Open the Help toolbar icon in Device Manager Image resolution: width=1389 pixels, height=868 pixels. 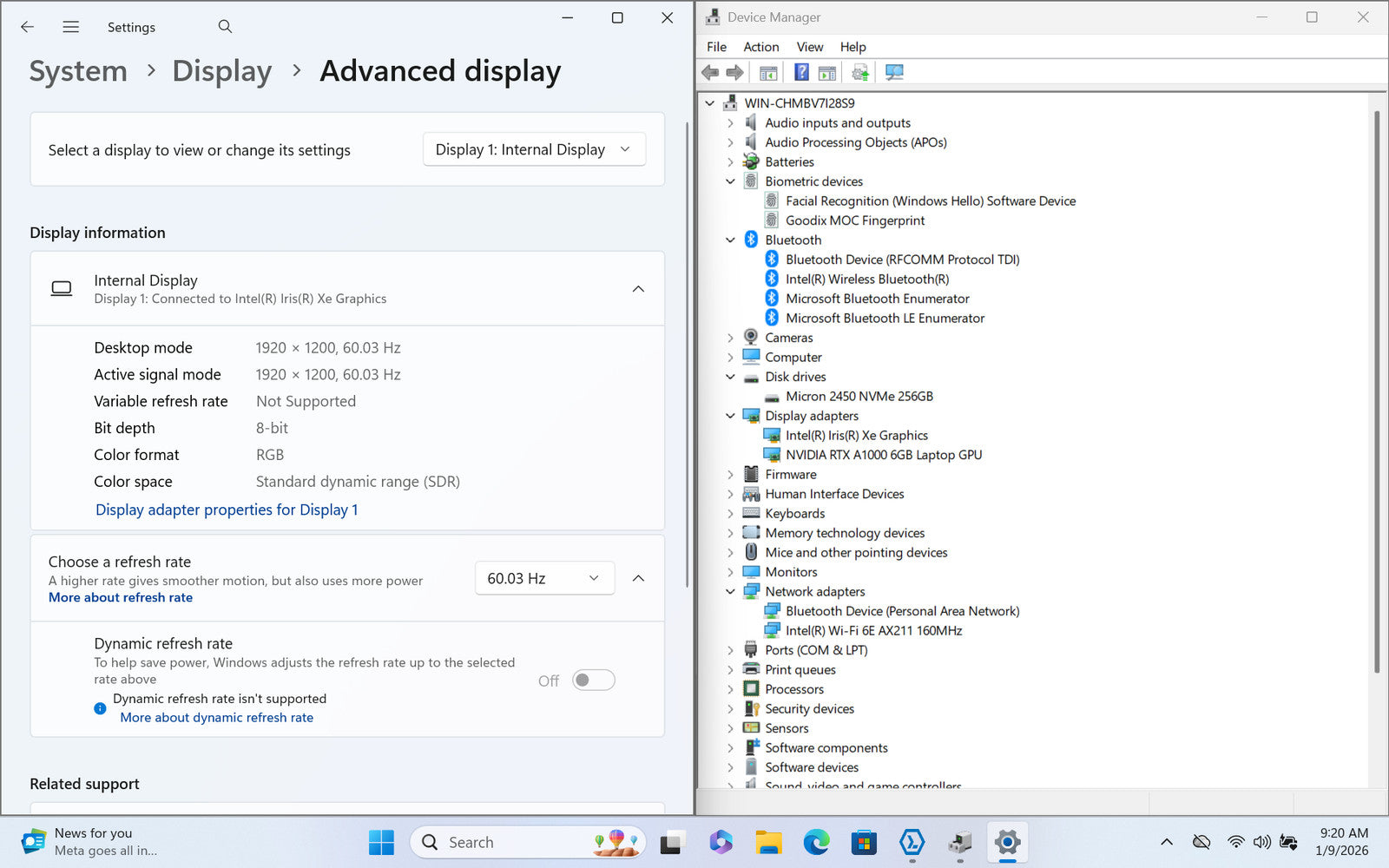801,73
